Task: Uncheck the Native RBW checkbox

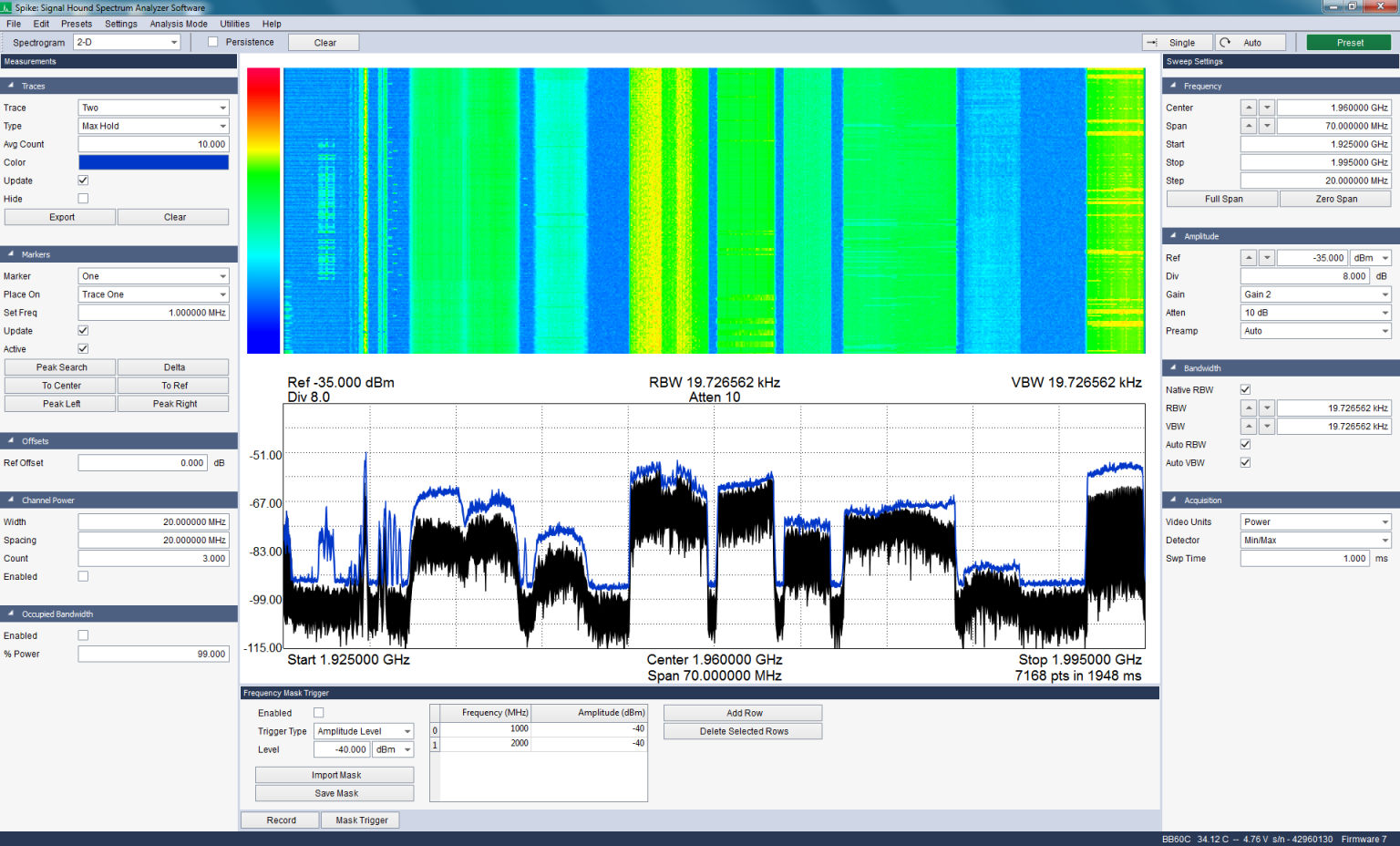Action: click(1245, 390)
